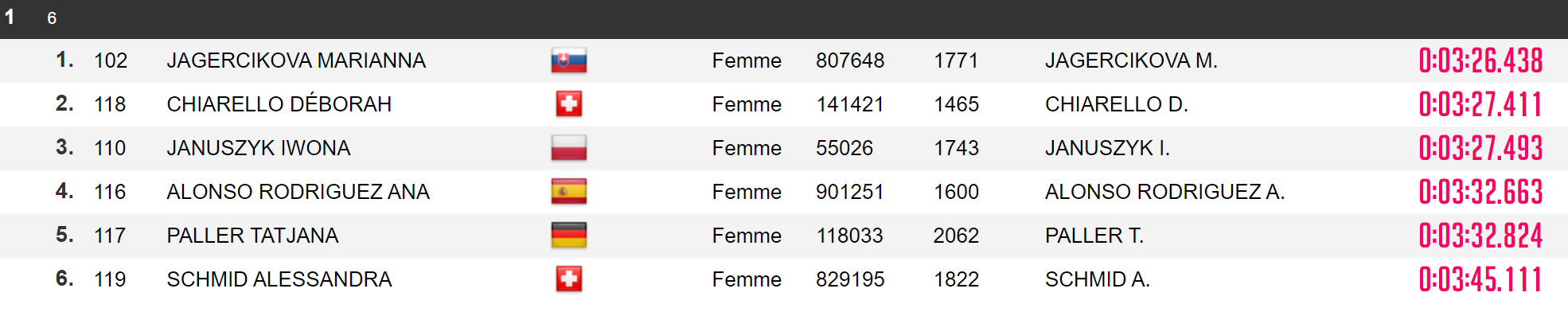
Task: Click the Slovakia flag icon for Jagercikova
Action: [568, 60]
